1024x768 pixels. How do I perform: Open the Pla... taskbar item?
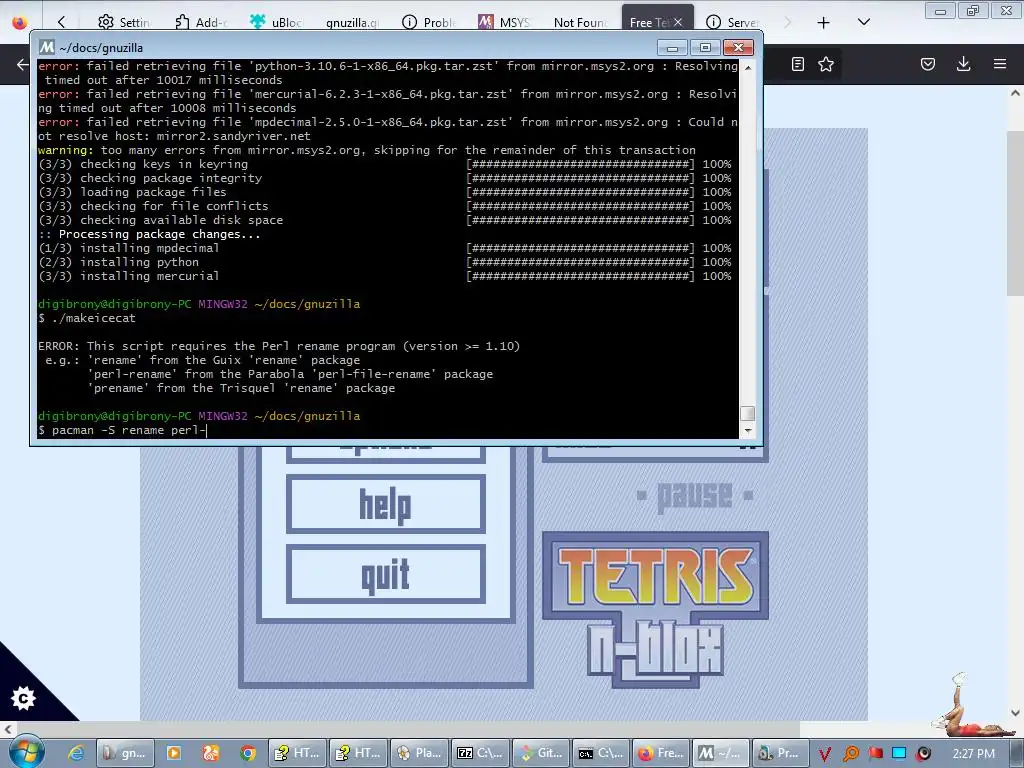pyautogui.click(x=419, y=753)
